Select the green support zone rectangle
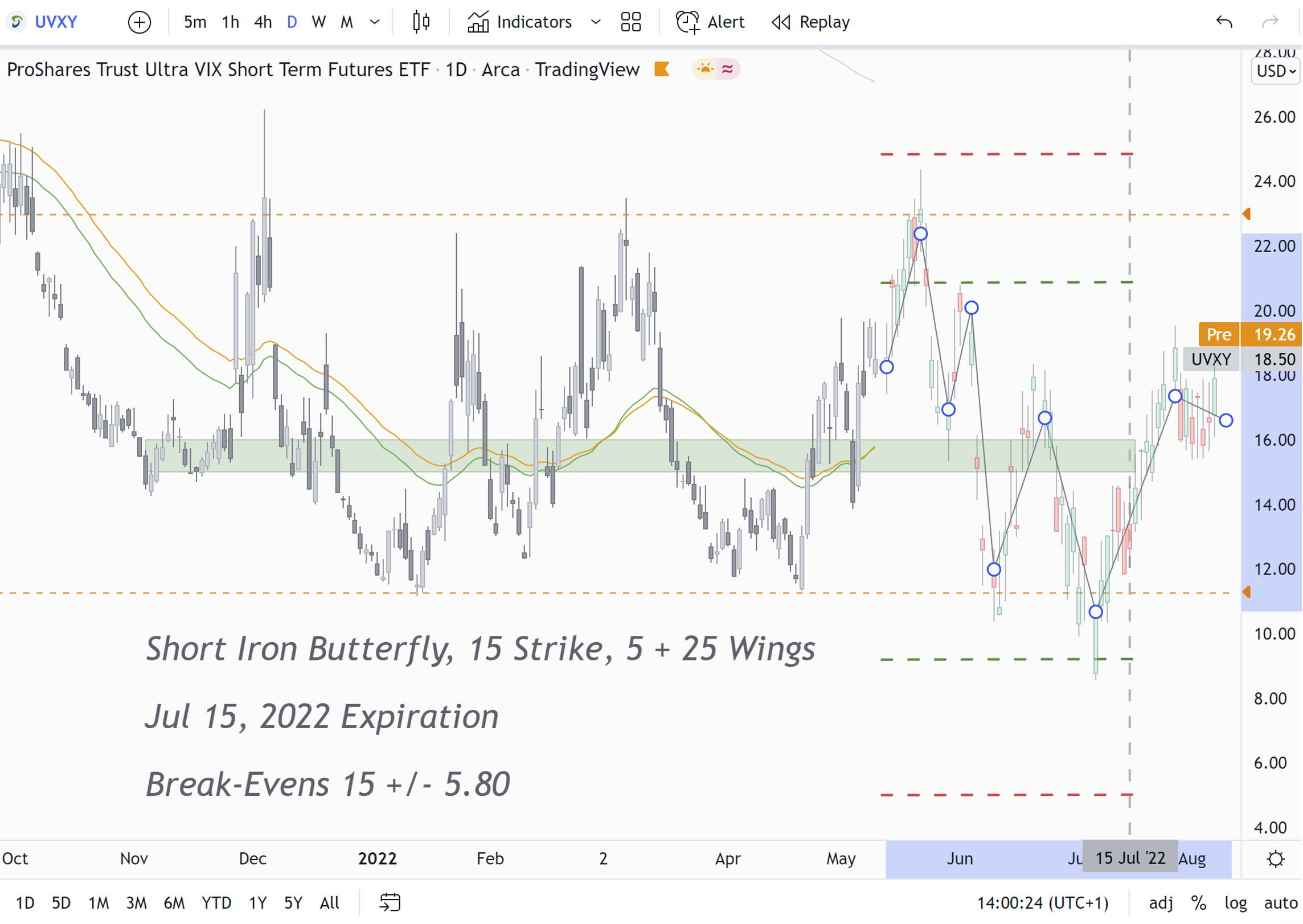1303x924 pixels. (x=640, y=455)
